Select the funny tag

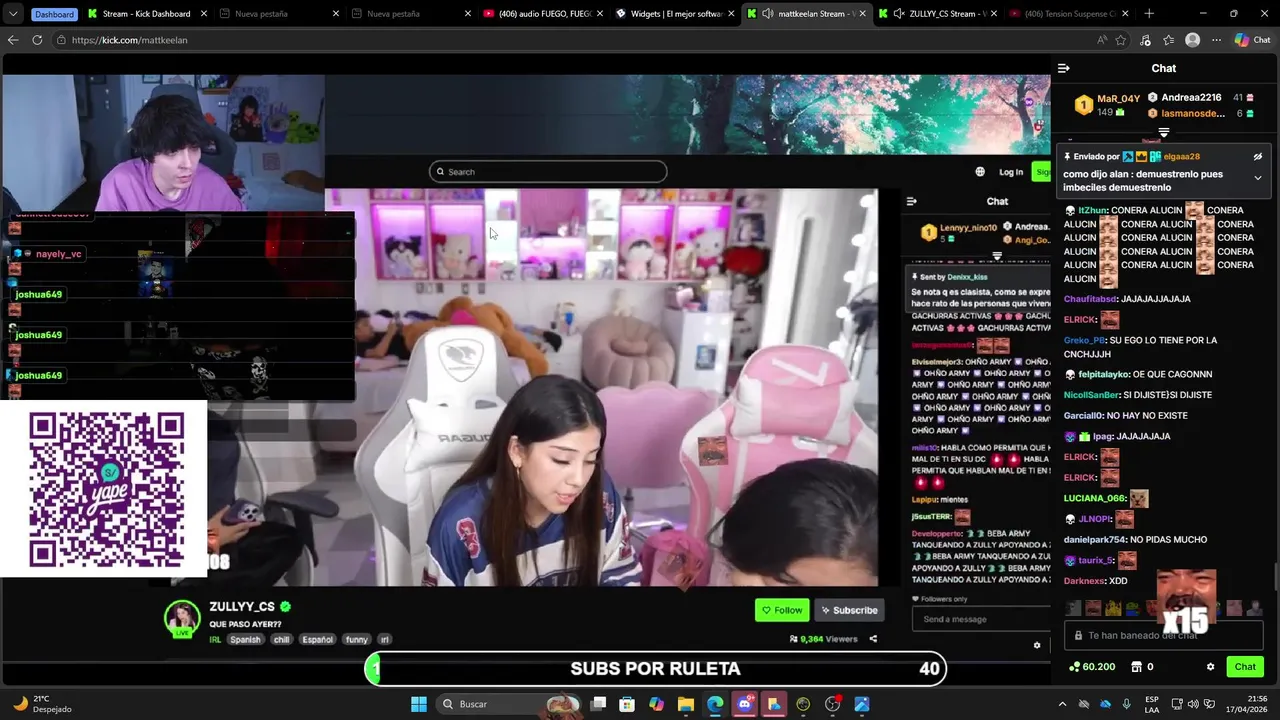click(356, 640)
